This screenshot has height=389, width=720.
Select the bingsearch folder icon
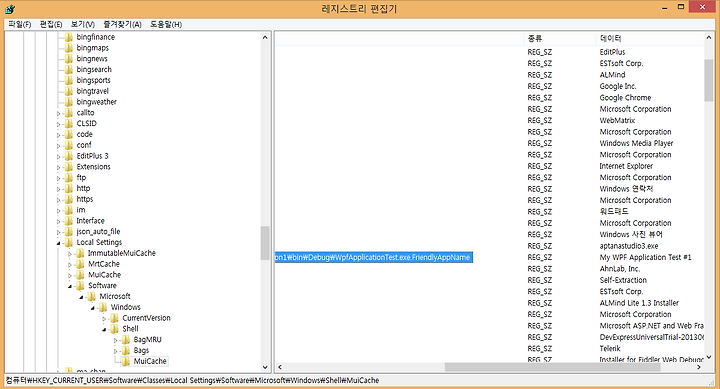coord(69,69)
